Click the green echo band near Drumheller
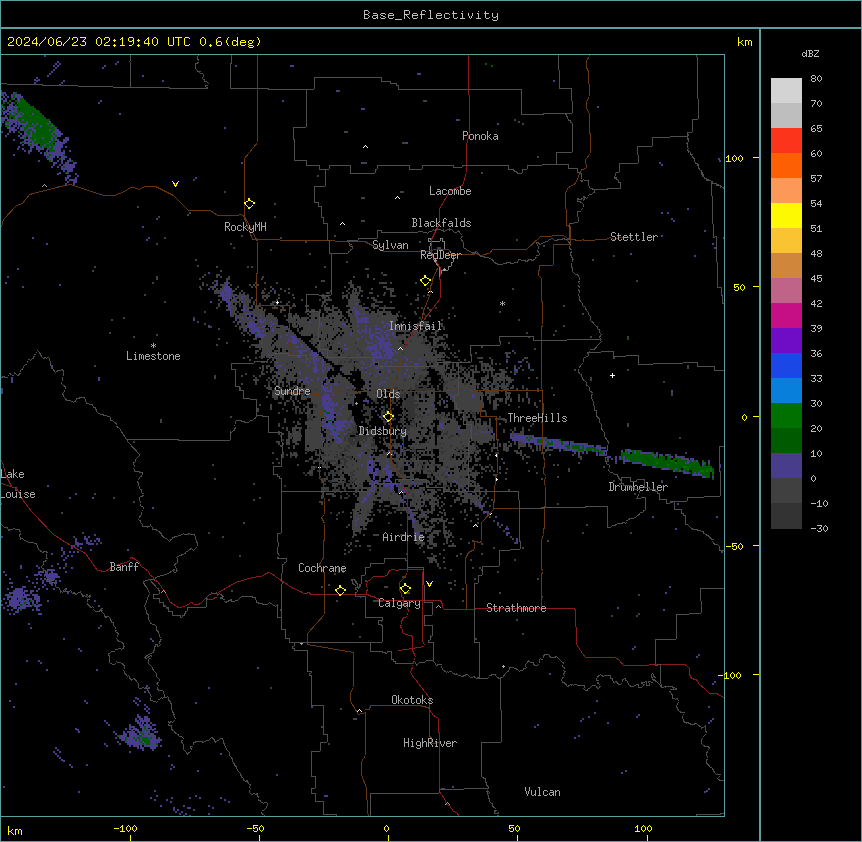The height and width of the screenshot is (842, 862). pos(667,463)
